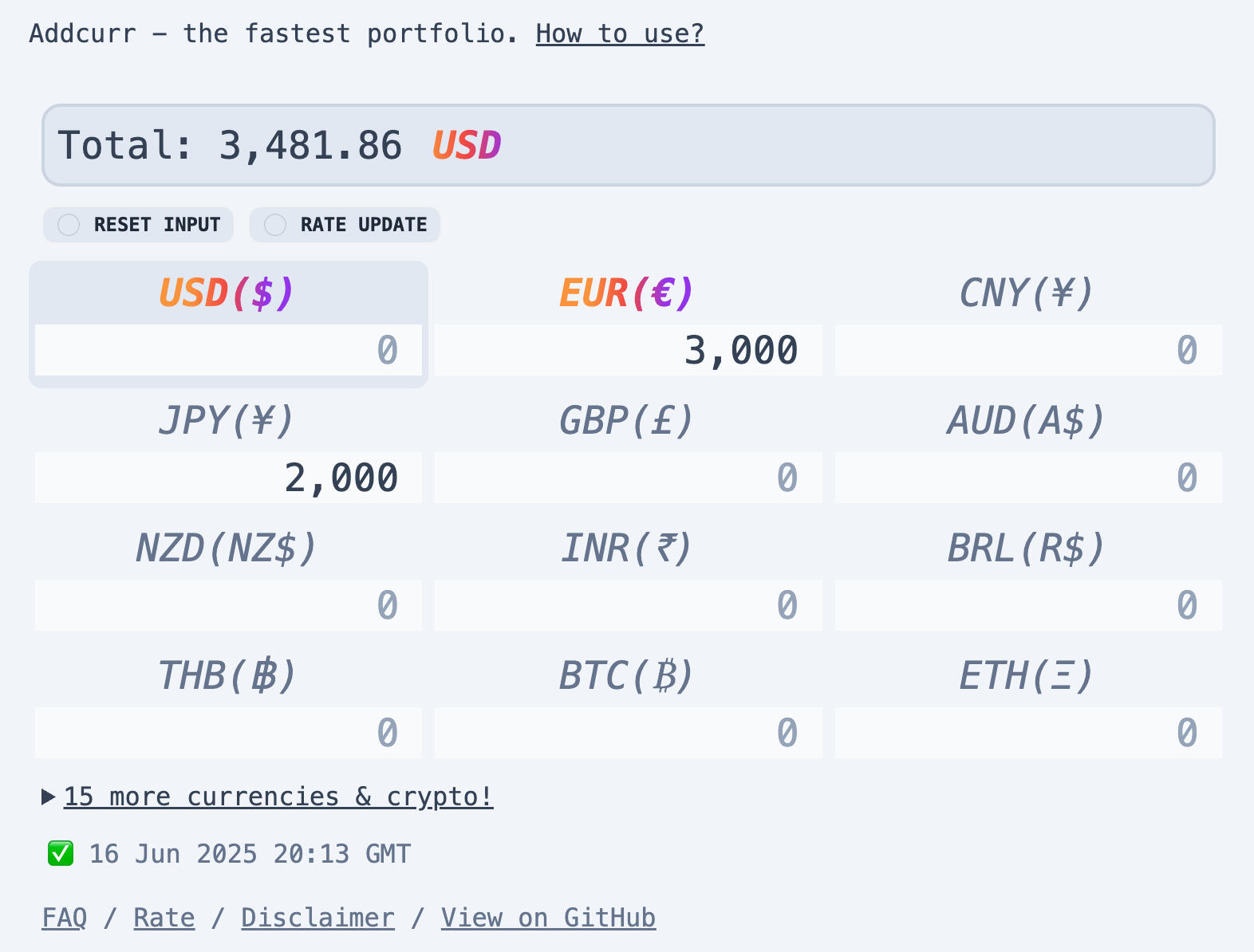Screen dimensions: 1254x952
Task: Open the Disclaimer link
Action: coord(317,918)
